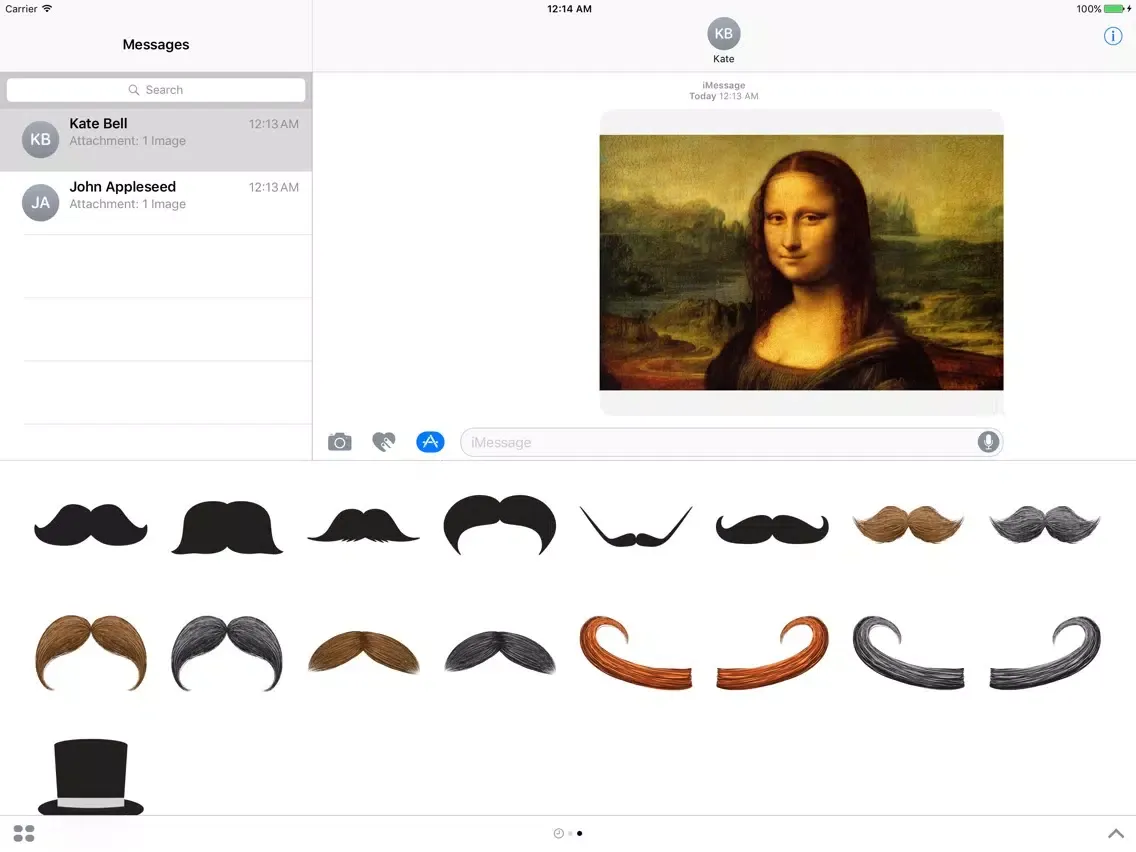Select the brown horseshoe mustache sticker
Viewport: 1136px width, 852px height.
coord(91,653)
